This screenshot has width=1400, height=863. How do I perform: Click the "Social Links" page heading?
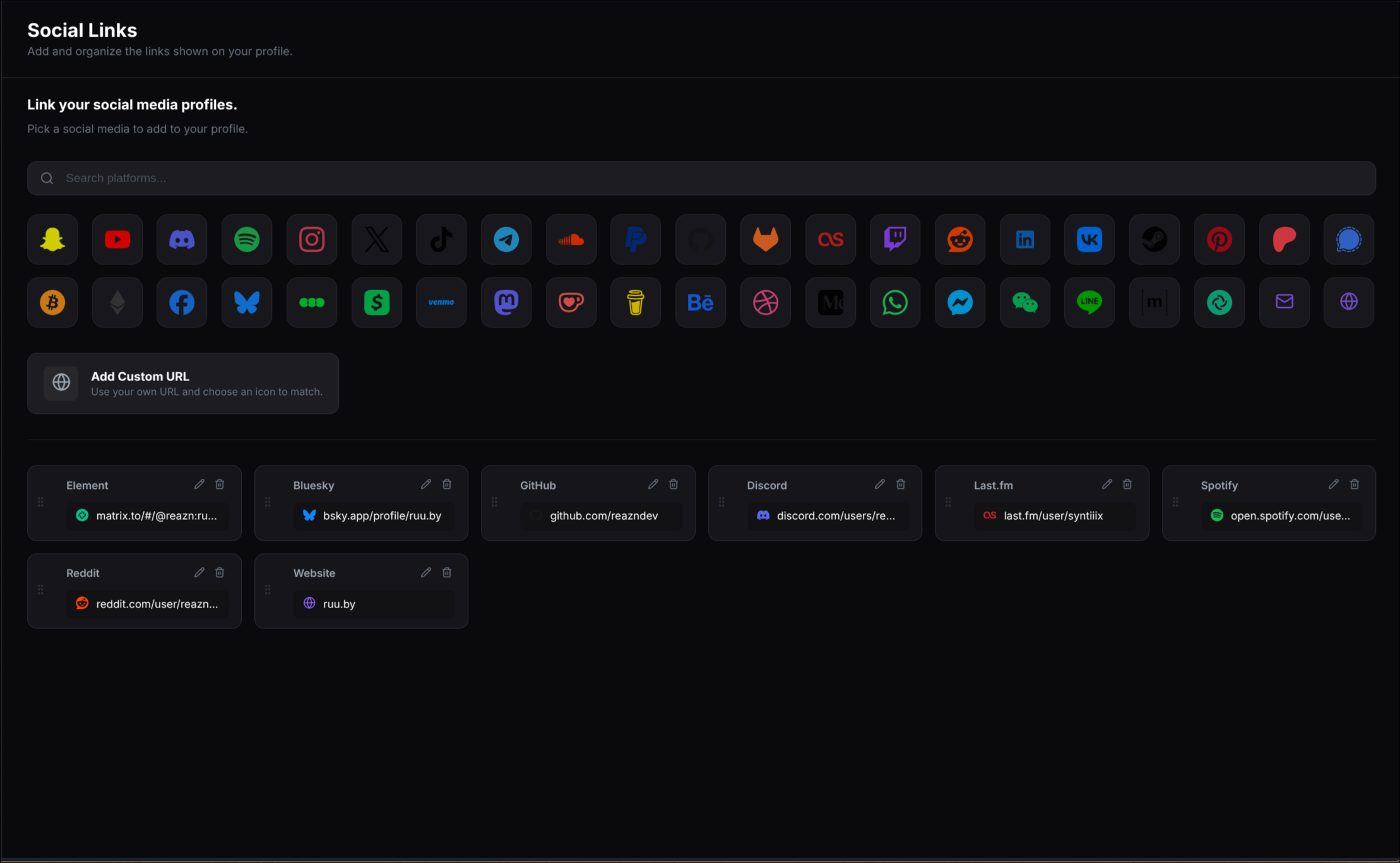(x=82, y=30)
